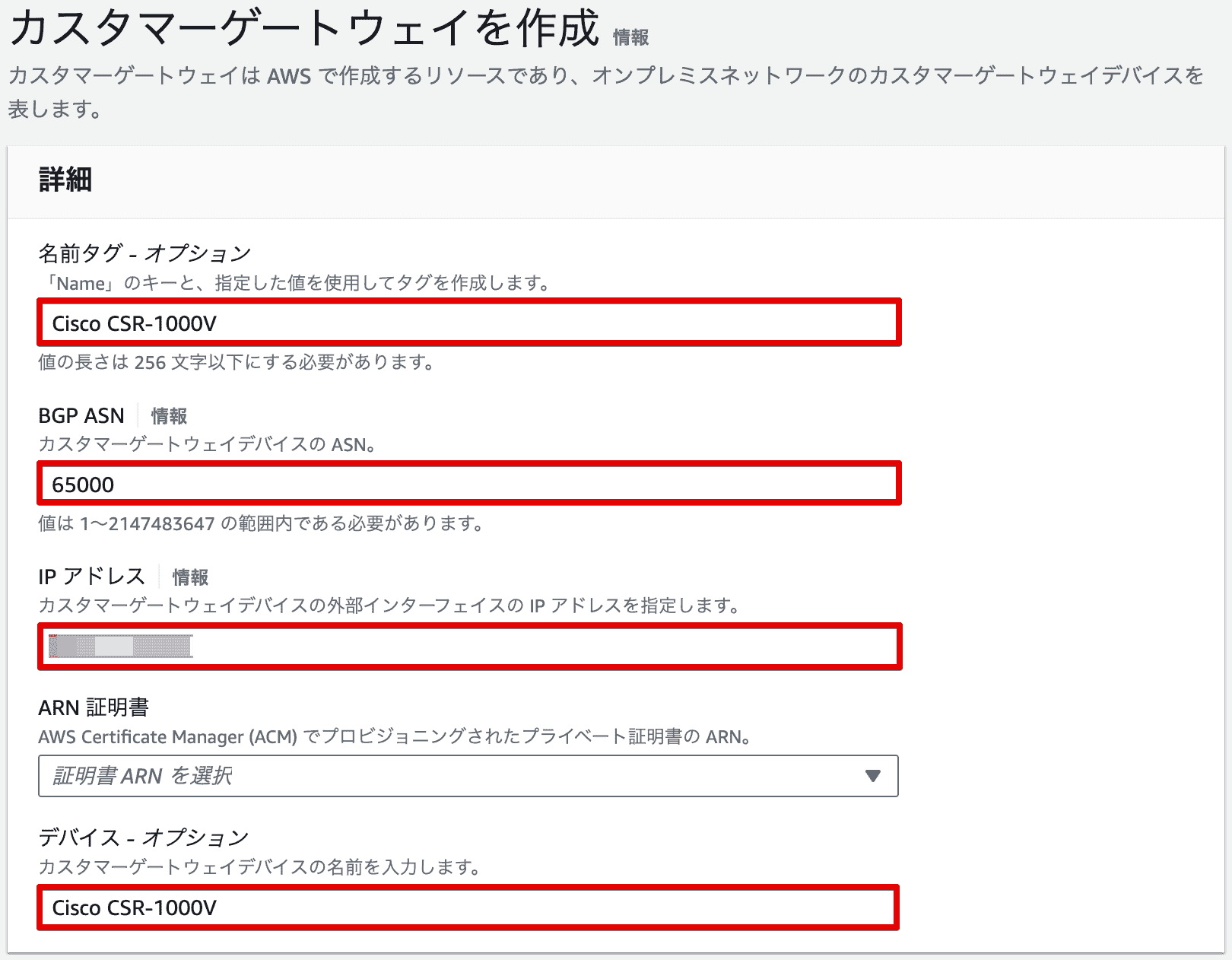Click the hint about the 256 character limit
1232x960 pixels.
tap(237, 362)
